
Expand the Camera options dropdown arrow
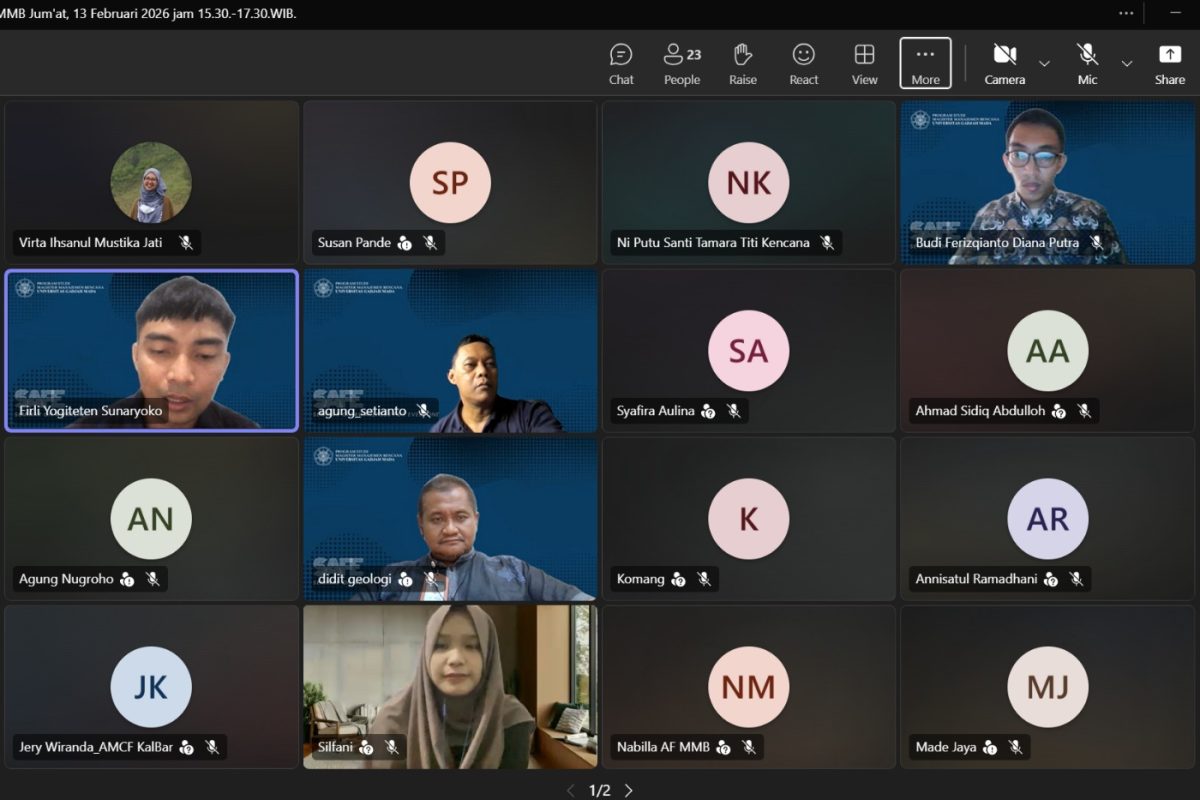(x=1044, y=64)
